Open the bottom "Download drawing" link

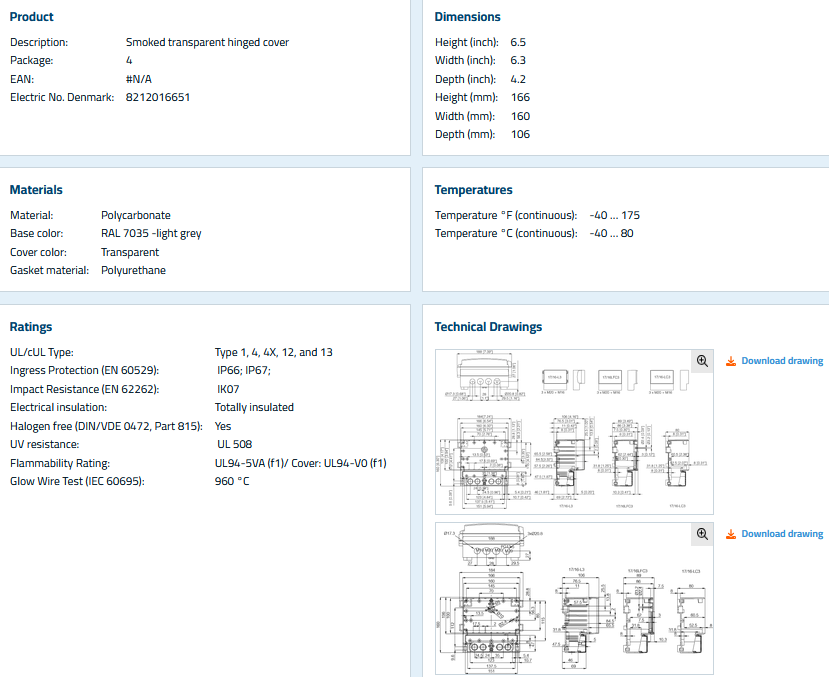781,534
